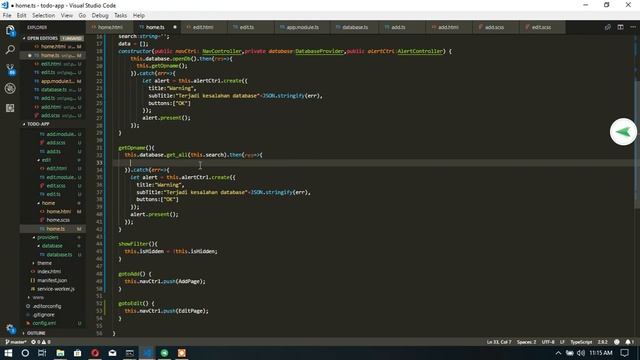This screenshot has width=640, height=360.
Task: Change encoding via UTF-8 status item
Action: 548,342
